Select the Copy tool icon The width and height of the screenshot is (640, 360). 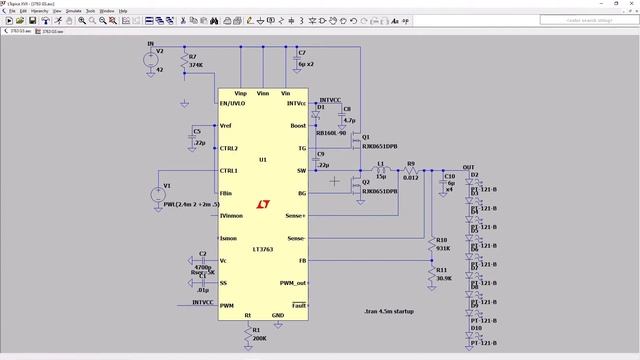coord(193,20)
